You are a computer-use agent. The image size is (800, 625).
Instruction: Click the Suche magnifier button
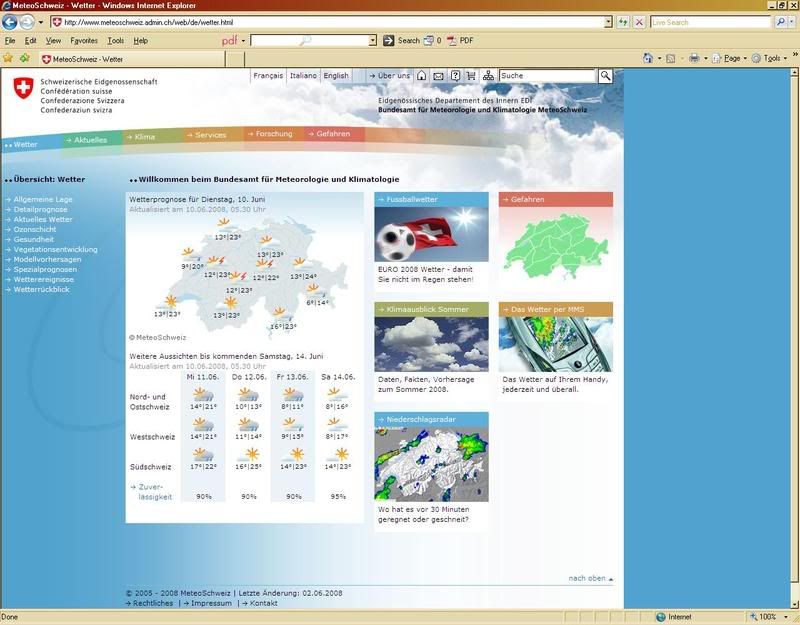point(605,76)
